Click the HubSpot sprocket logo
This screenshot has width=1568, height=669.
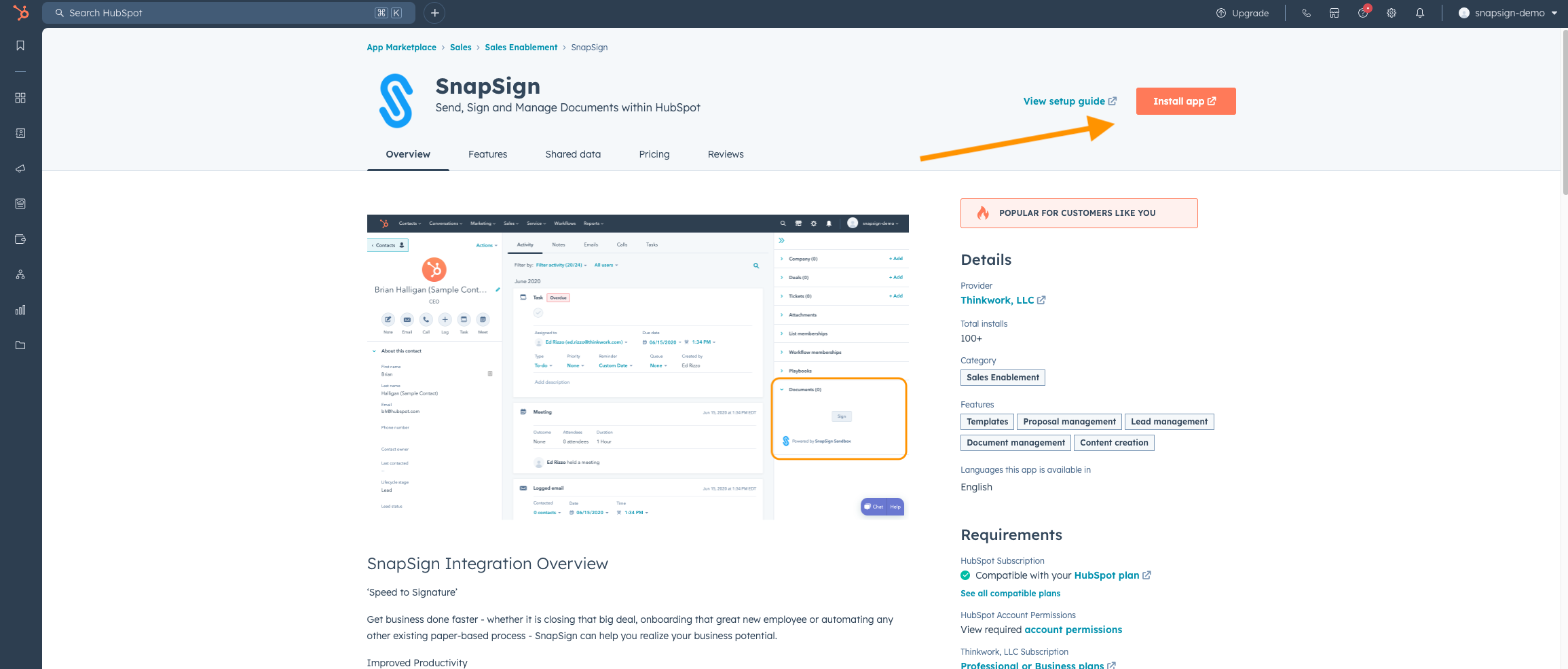pos(21,13)
